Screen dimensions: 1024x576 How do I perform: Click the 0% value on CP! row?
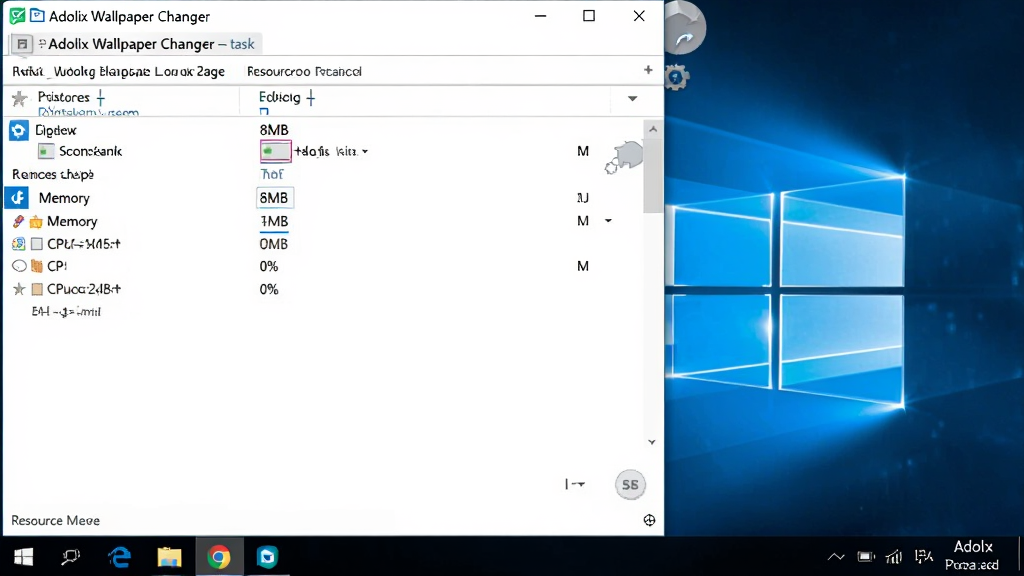point(268,266)
